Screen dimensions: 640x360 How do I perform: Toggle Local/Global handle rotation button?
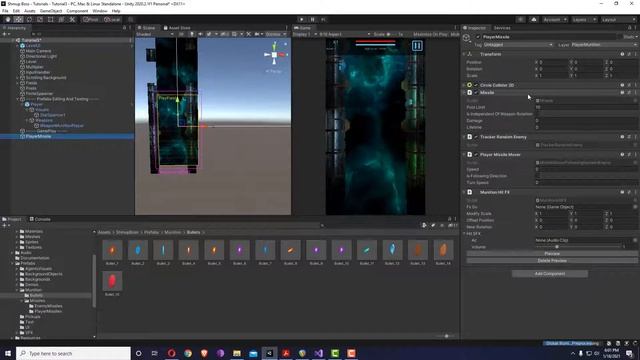point(112,19)
